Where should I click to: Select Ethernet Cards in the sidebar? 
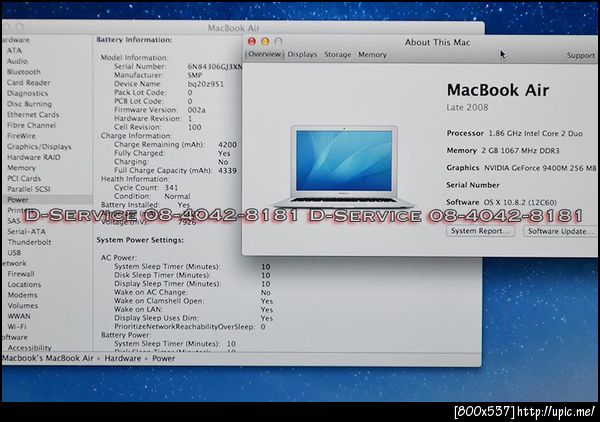tap(33, 115)
